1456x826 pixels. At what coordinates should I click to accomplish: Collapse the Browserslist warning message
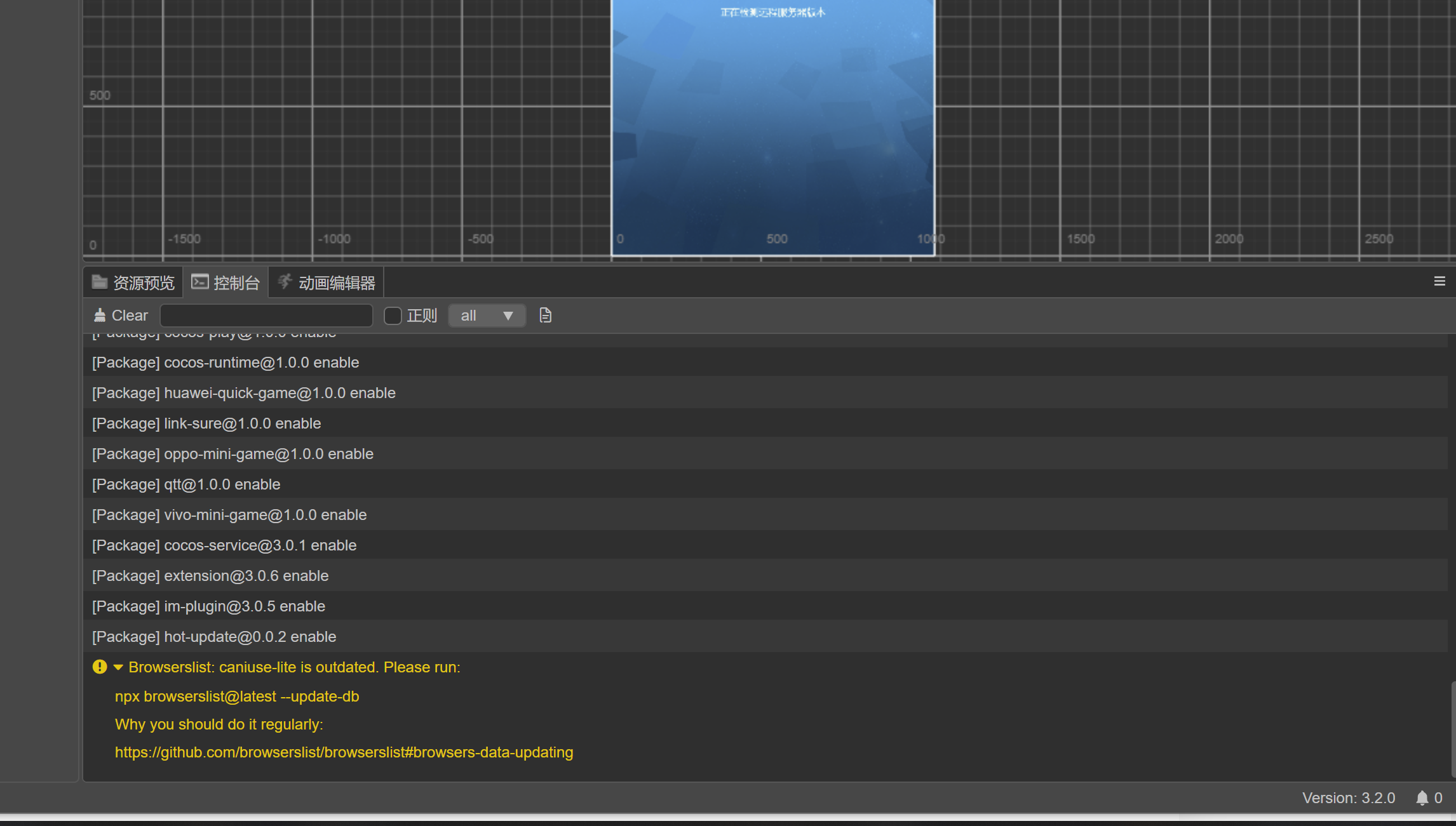[x=118, y=667]
